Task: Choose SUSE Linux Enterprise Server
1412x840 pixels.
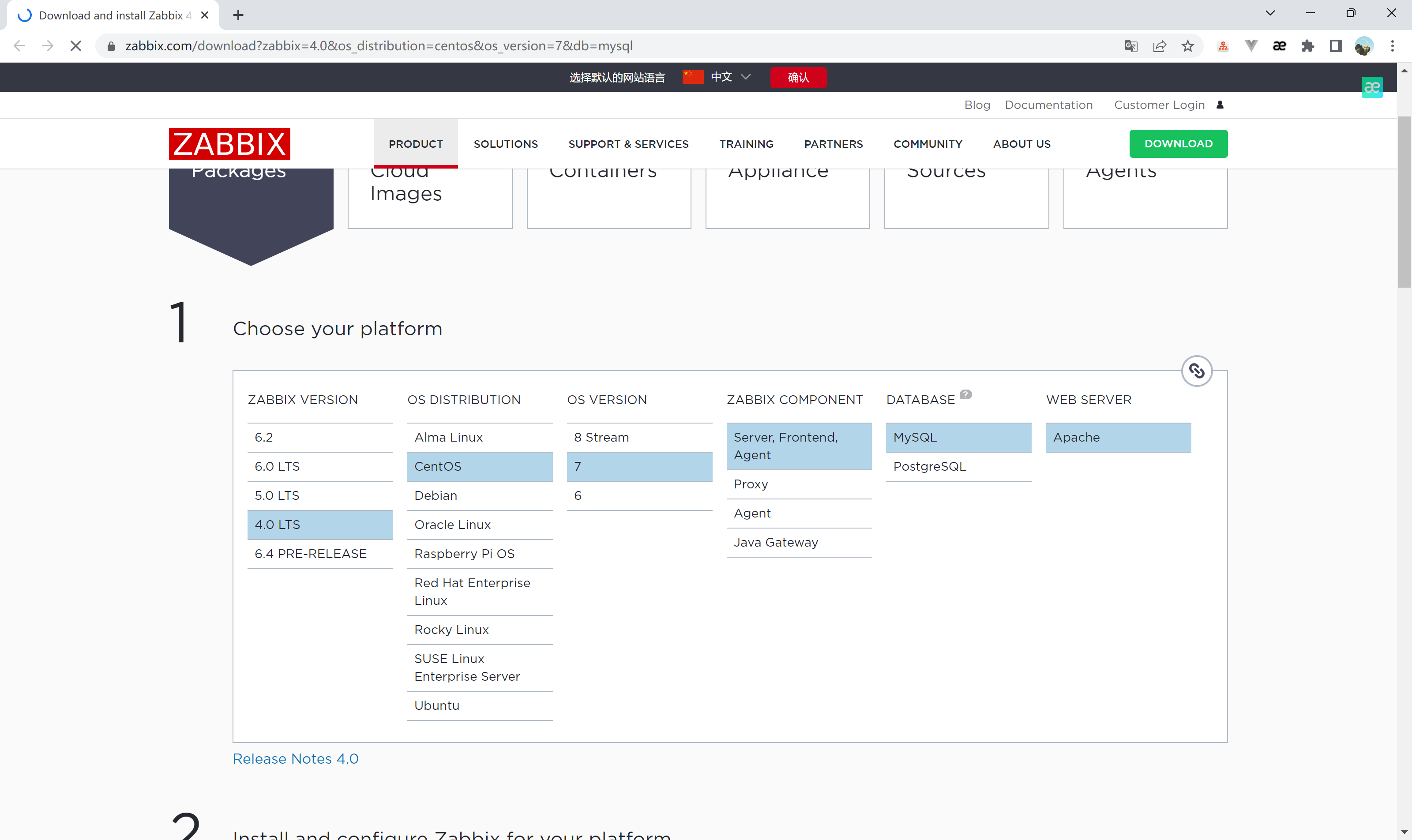Action: point(480,668)
